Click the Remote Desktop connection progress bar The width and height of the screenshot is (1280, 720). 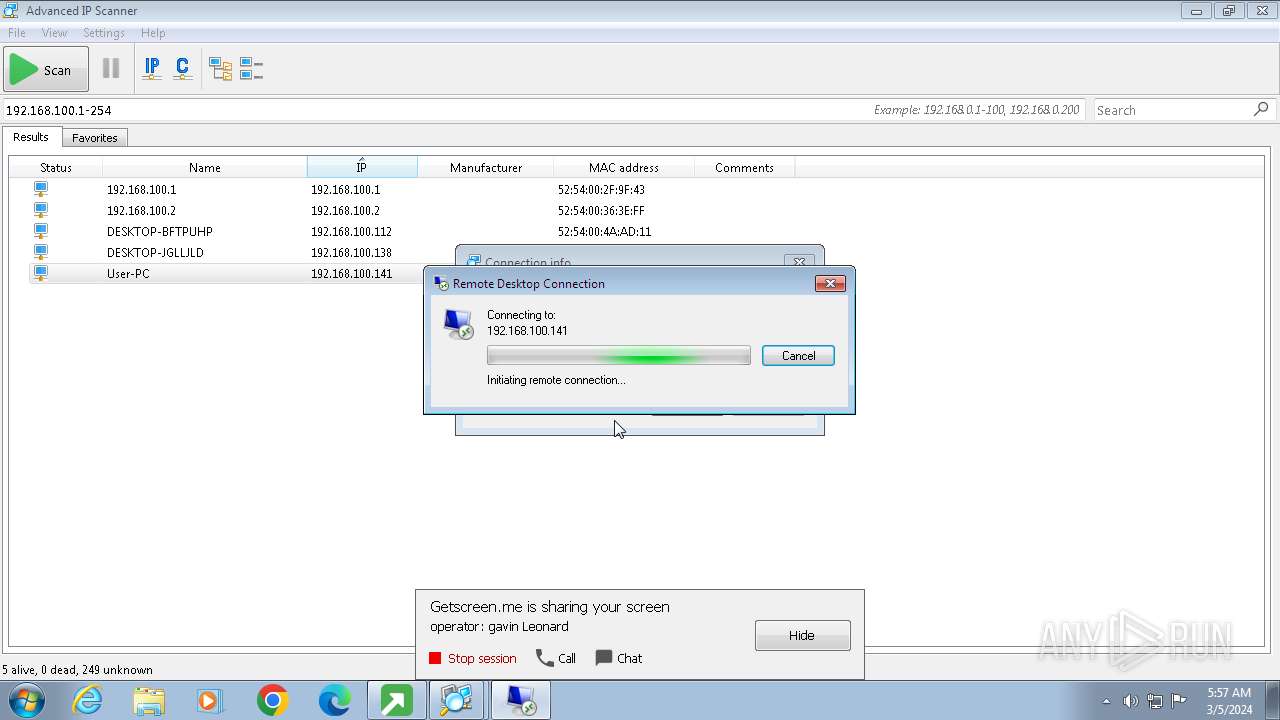[x=618, y=356]
